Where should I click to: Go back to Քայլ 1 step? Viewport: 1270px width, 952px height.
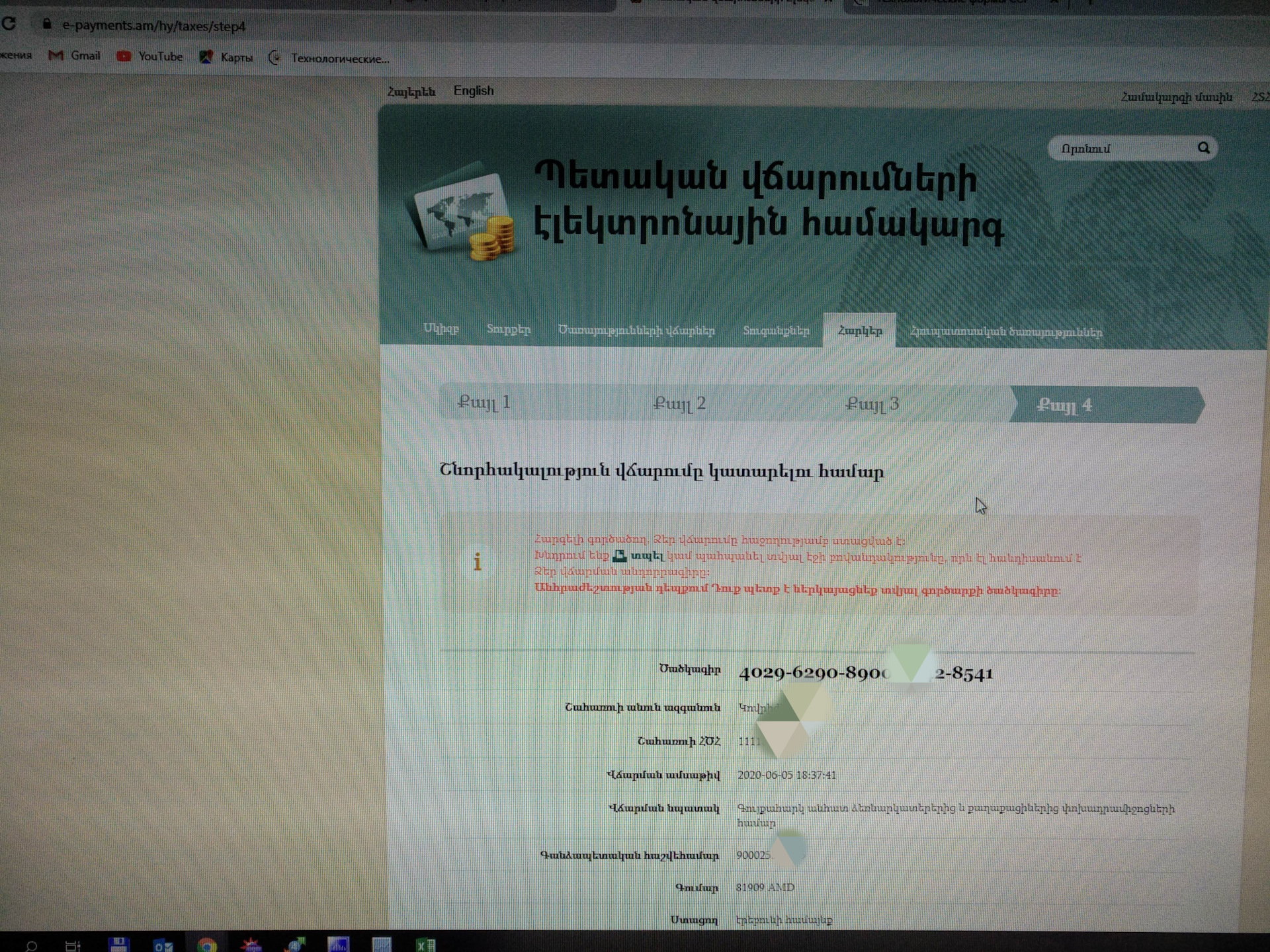pyautogui.click(x=484, y=402)
